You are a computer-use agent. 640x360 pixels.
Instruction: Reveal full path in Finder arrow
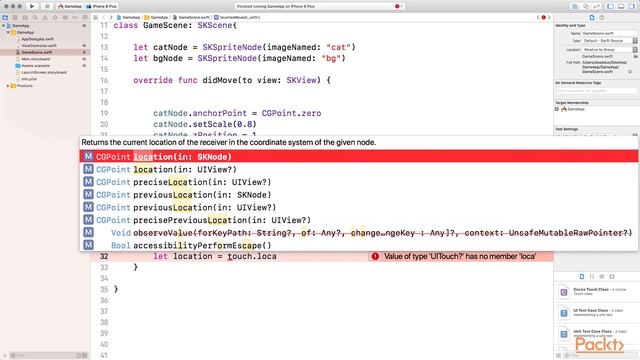(630, 72)
